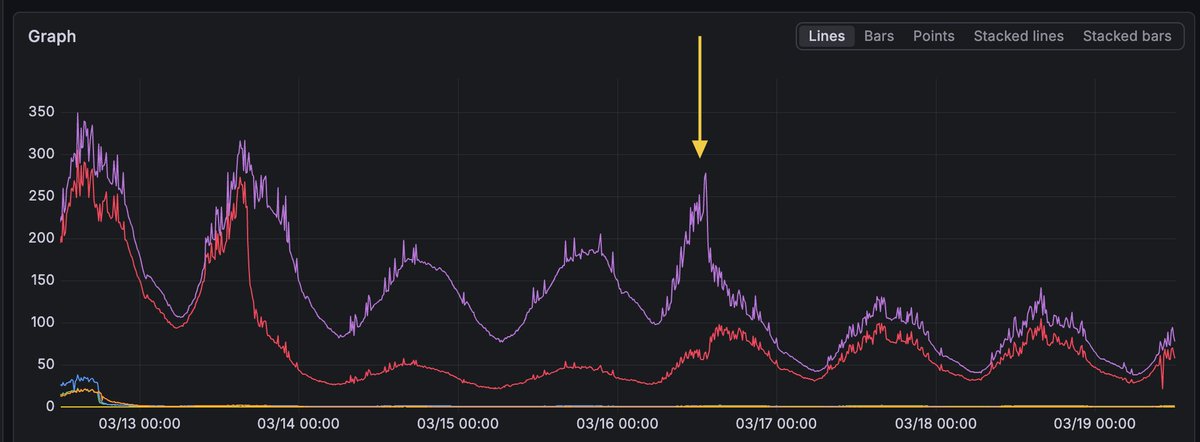The height and width of the screenshot is (442, 1200).
Task: Click the 50 y-axis value
Action: [x=44, y=364]
